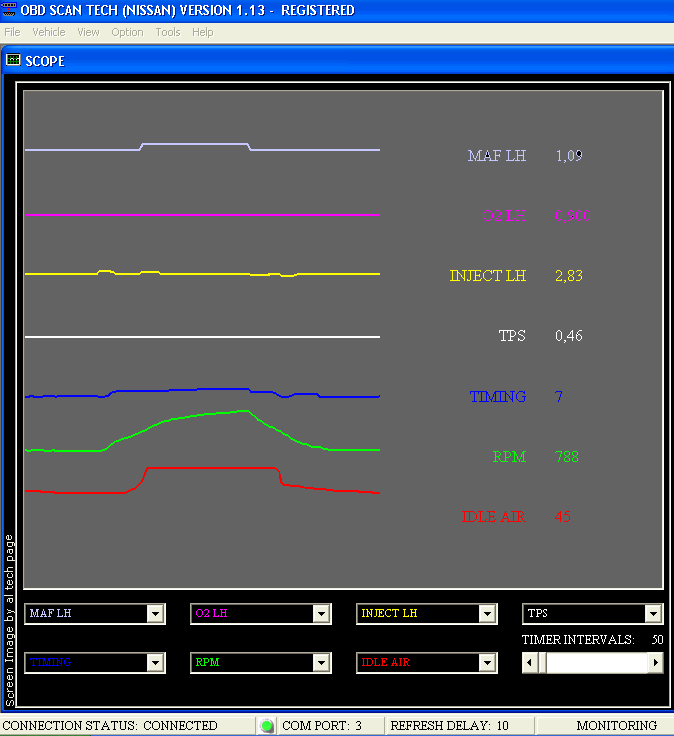Screen dimensions: 674x736
Task: Click the SCOPE window icon
Action: pyautogui.click(x=13, y=60)
